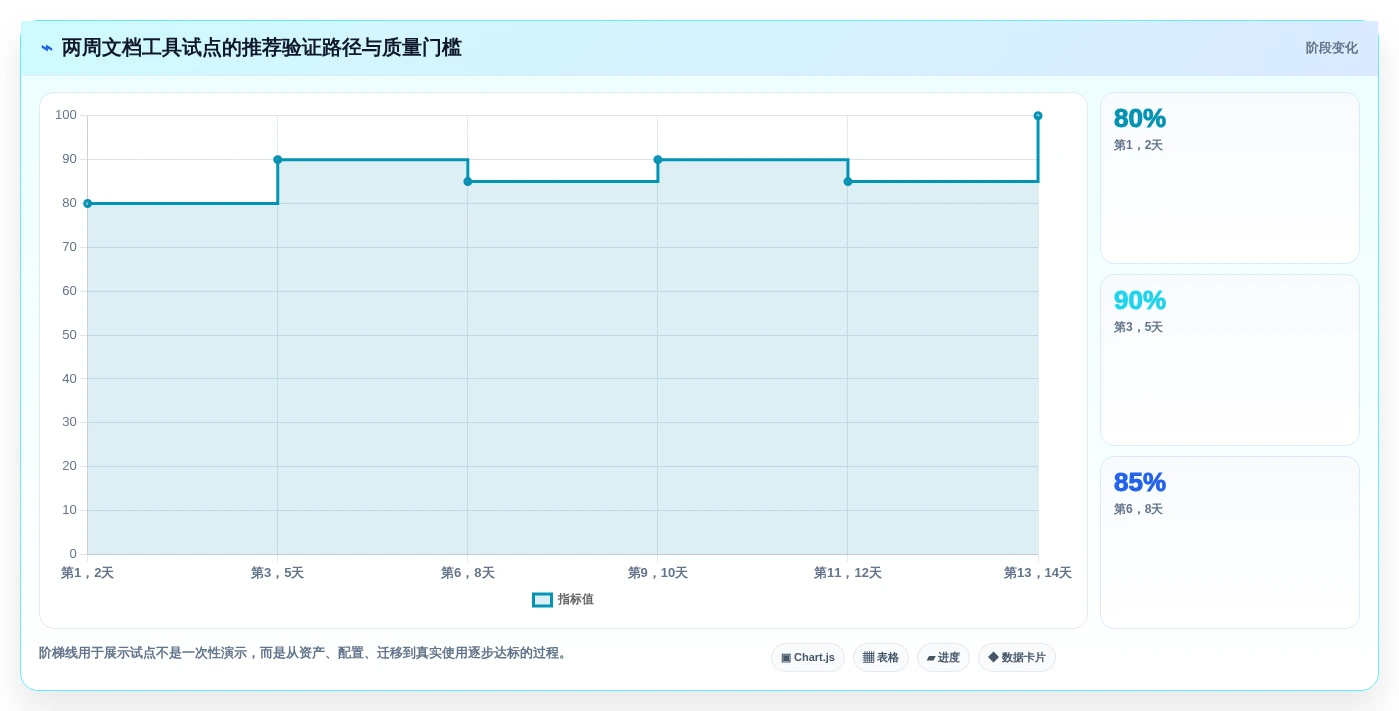1399x711 pixels.
Task: Open the 80% data card
Action: [1230, 178]
